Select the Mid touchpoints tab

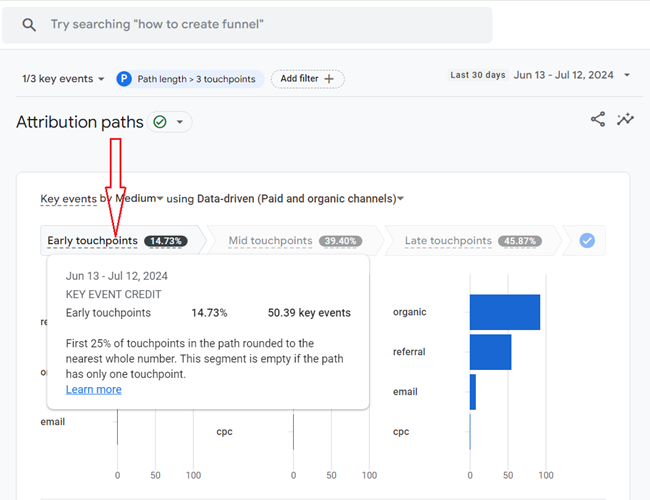pyautogui.click(x=295, y=241)
